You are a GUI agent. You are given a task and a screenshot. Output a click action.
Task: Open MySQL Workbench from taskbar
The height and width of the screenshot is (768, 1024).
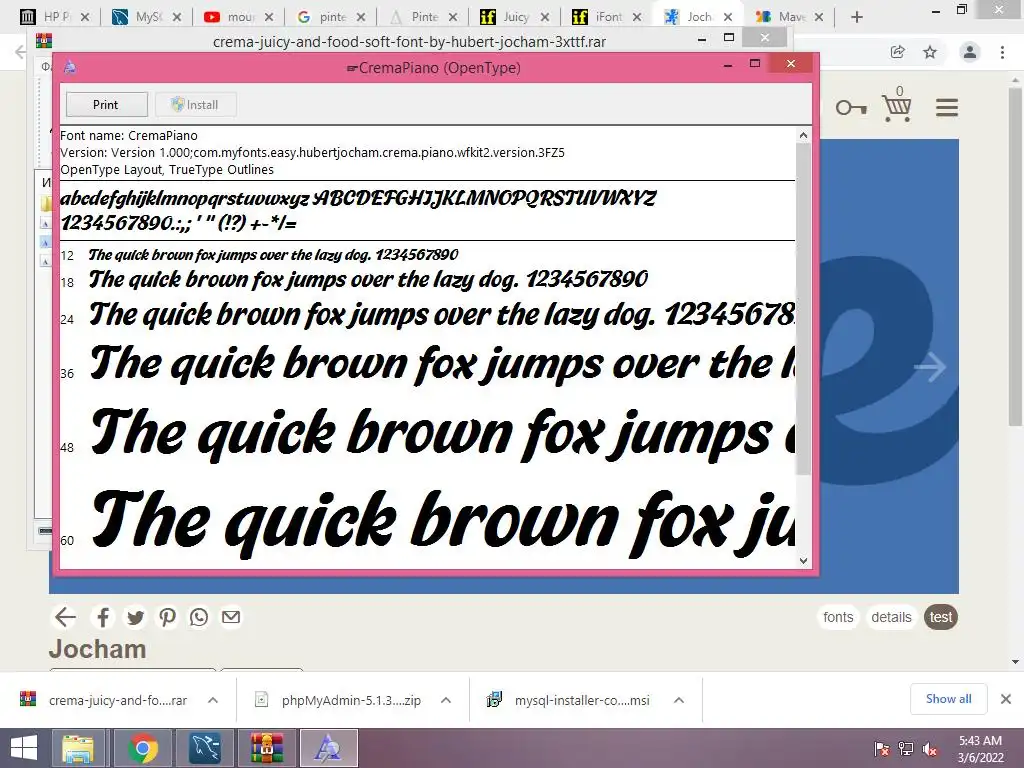(x=204, y=748)
